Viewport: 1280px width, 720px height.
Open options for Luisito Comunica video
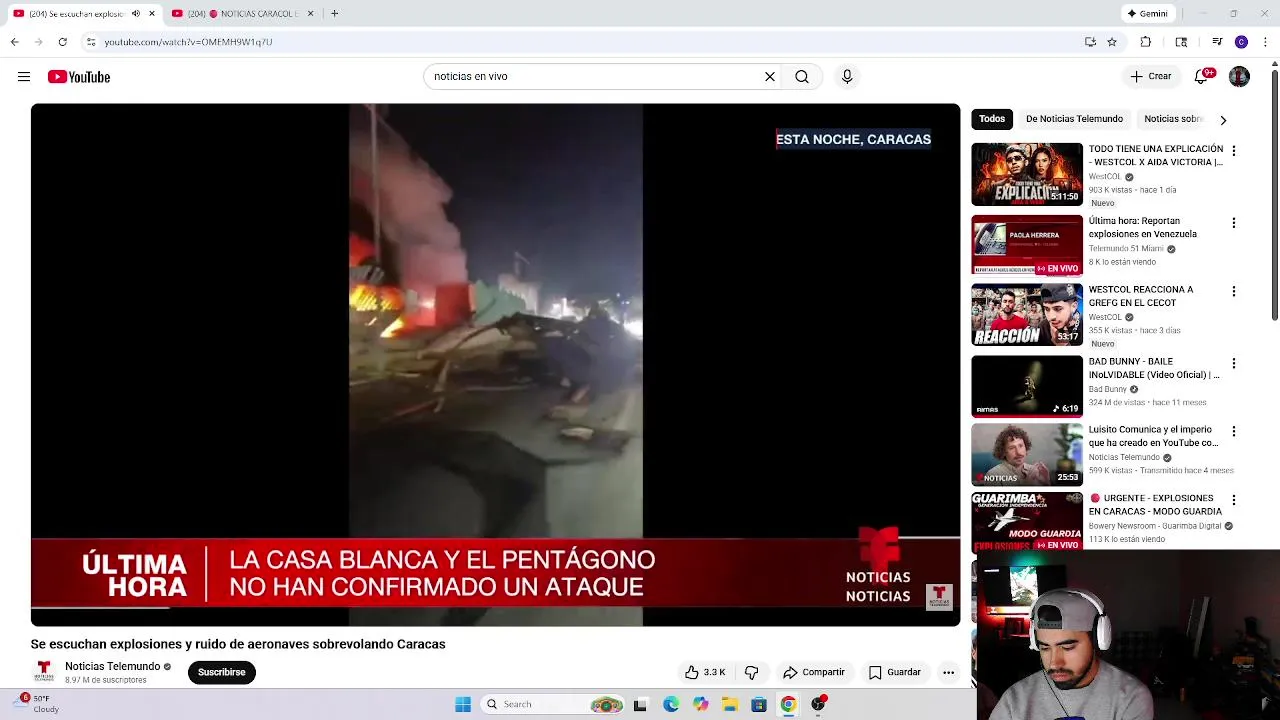[x=1233, y=432]
